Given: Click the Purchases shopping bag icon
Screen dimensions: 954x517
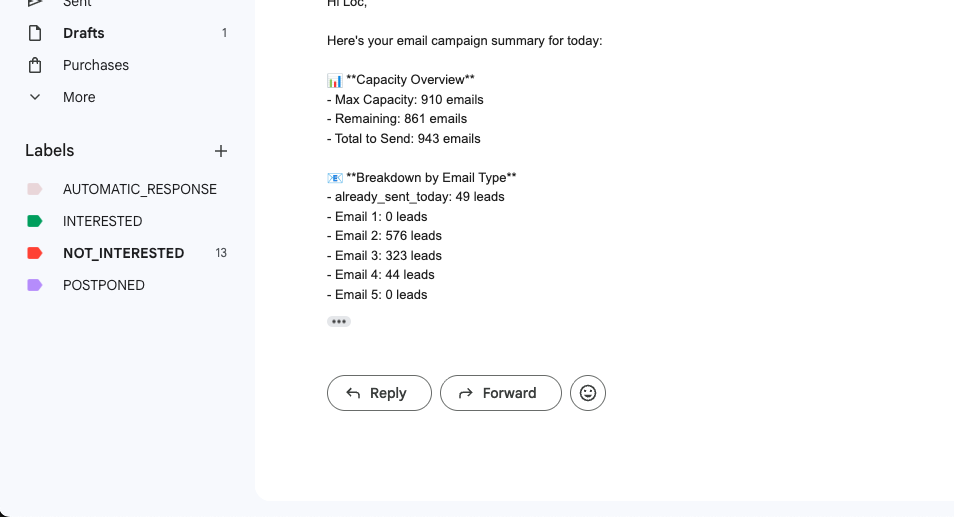Looking at the screenshot, I should pos(35,65).
